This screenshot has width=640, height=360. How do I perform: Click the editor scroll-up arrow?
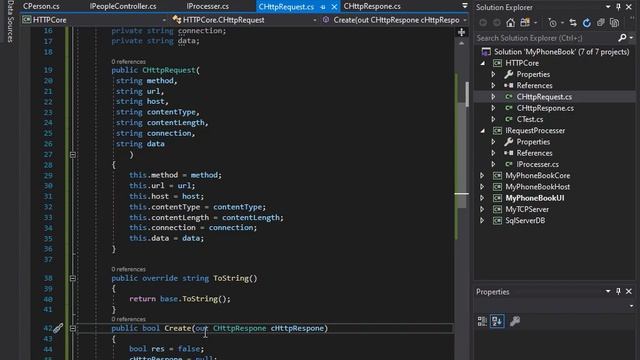tap(462, 43)
